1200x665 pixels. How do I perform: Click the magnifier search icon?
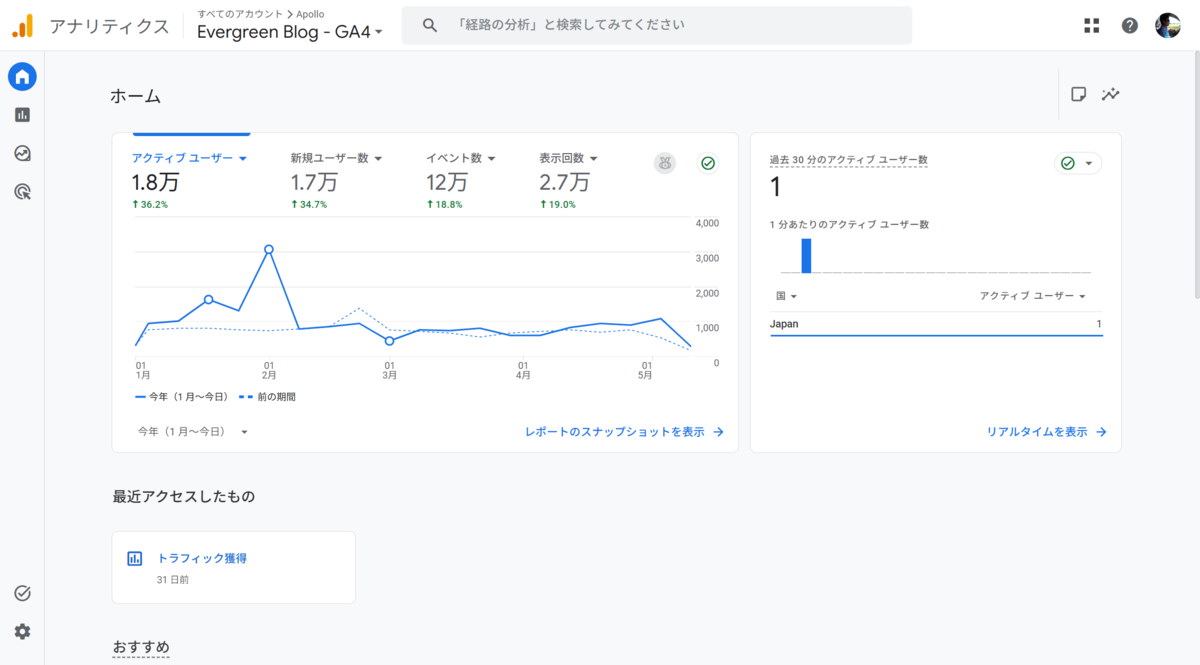pos(430,25)
